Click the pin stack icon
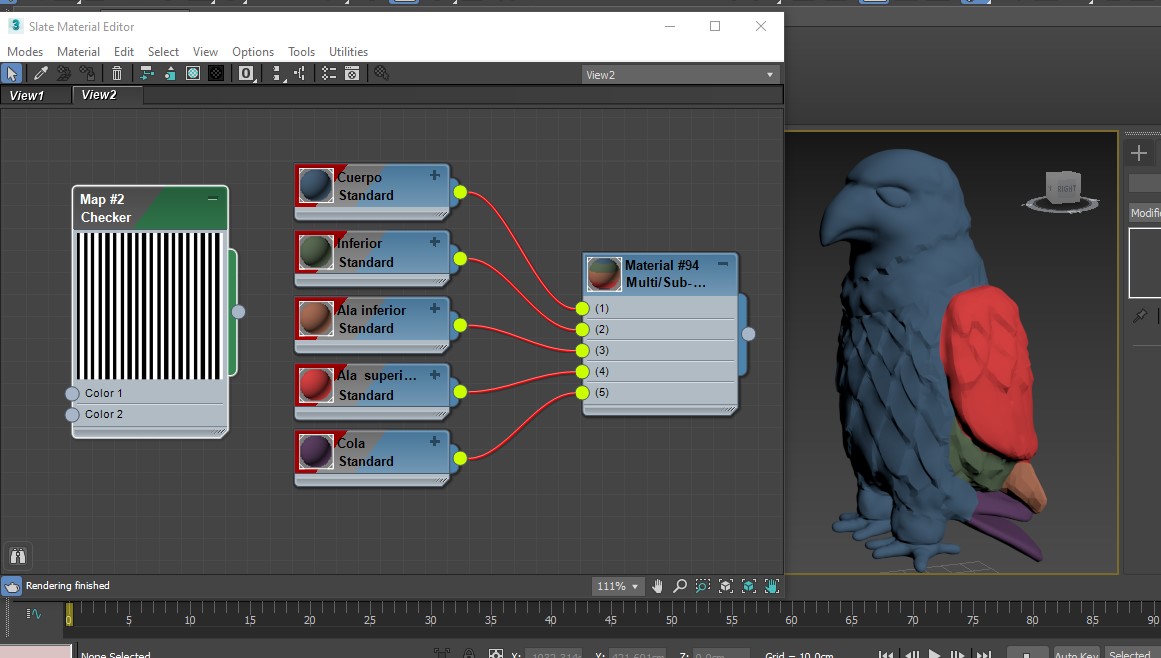This screenshot has height=658, width=1161. click(x=1139, y=316)
